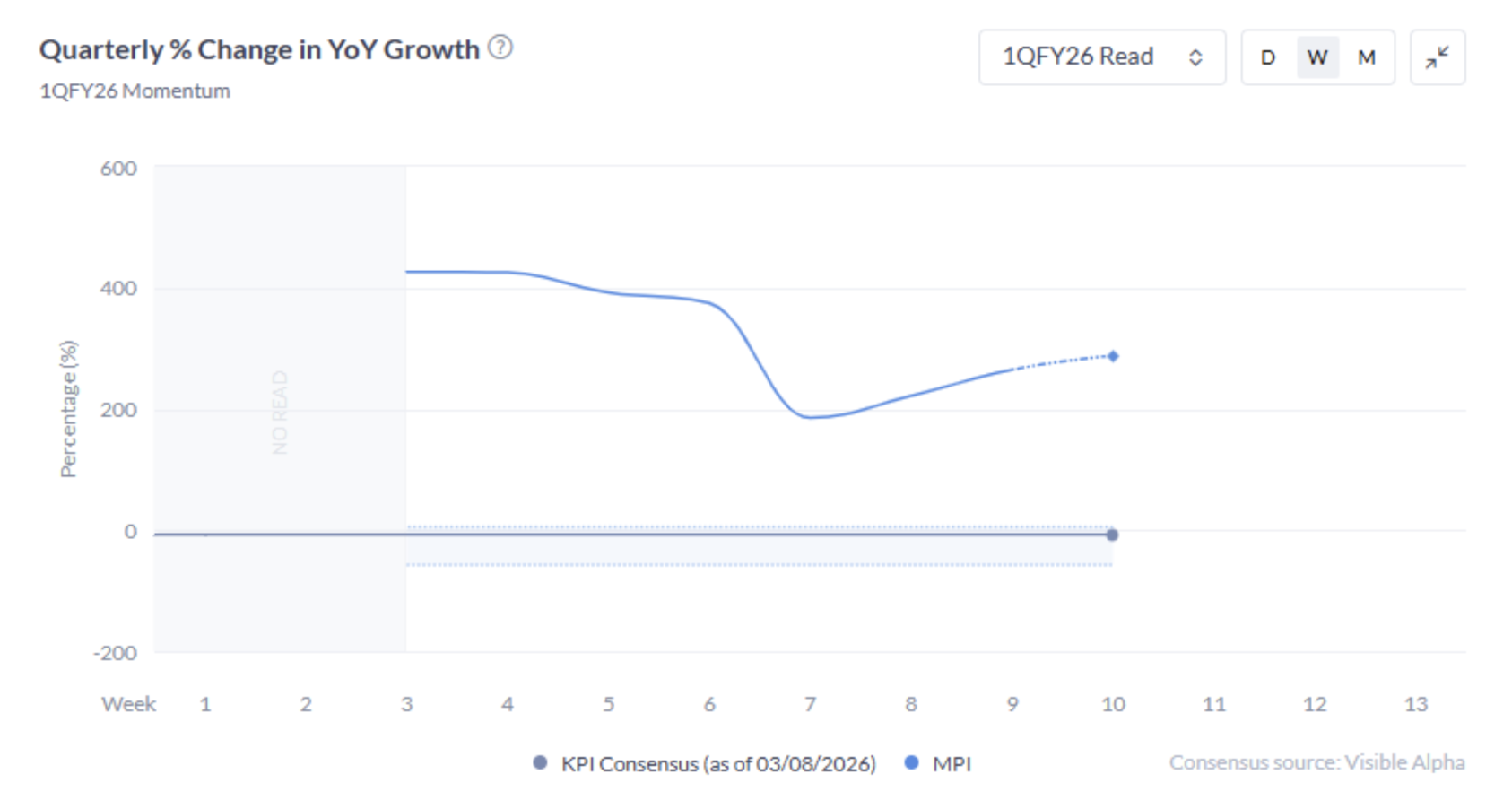Click the MPI legend label
Screen dimensions: 1512x809
click(x=952, y=764)
